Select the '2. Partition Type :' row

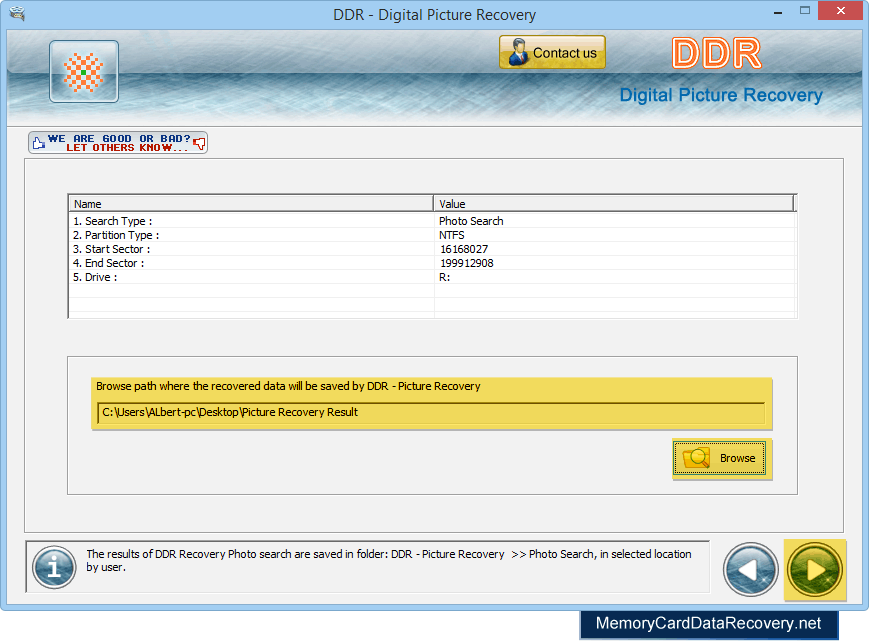[x=432, y=235]
